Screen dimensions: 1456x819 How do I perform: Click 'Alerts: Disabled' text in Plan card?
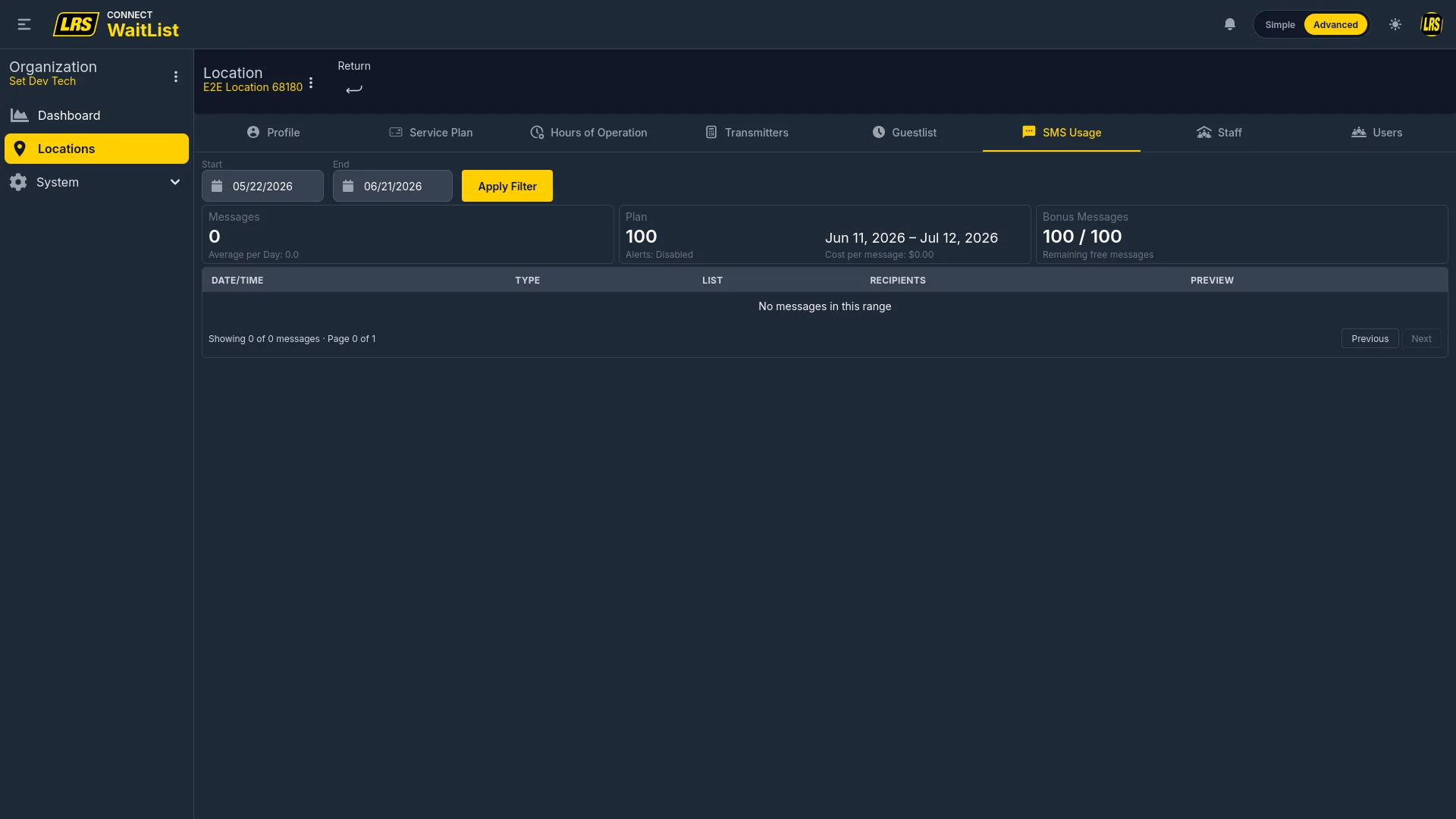point(659,255)
